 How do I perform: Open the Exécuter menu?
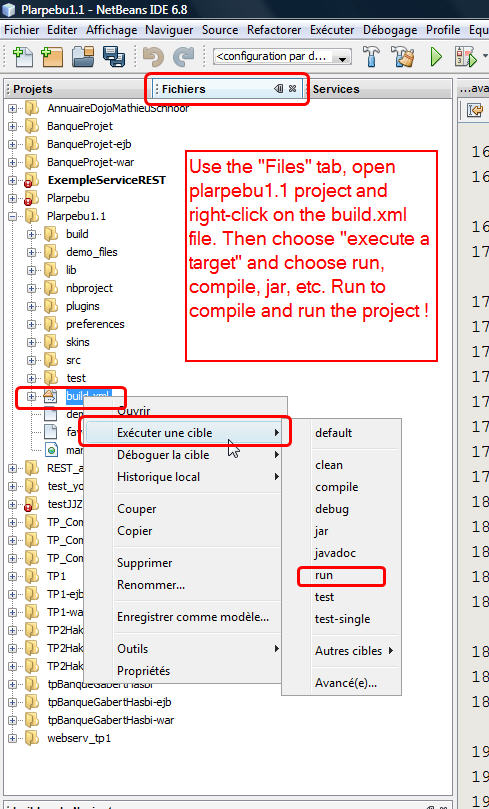(332, 30)
